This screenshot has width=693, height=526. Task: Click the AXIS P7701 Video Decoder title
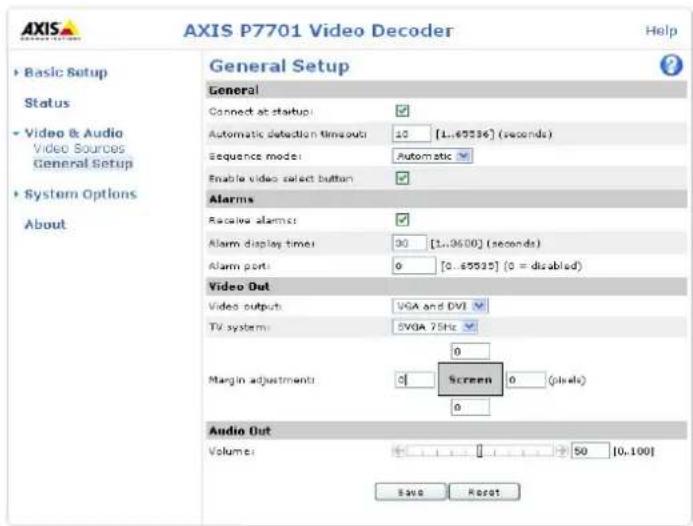(x=318, y=30)
